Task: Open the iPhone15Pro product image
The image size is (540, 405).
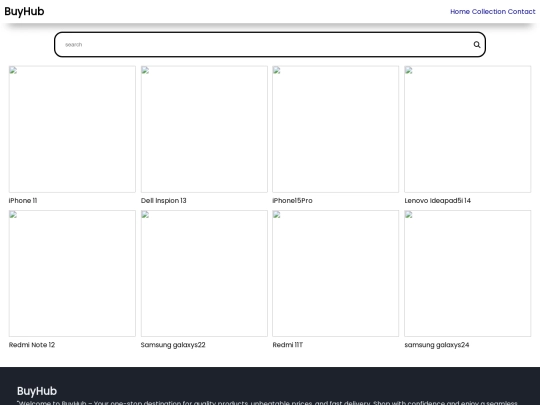Action: click(335, 129)
